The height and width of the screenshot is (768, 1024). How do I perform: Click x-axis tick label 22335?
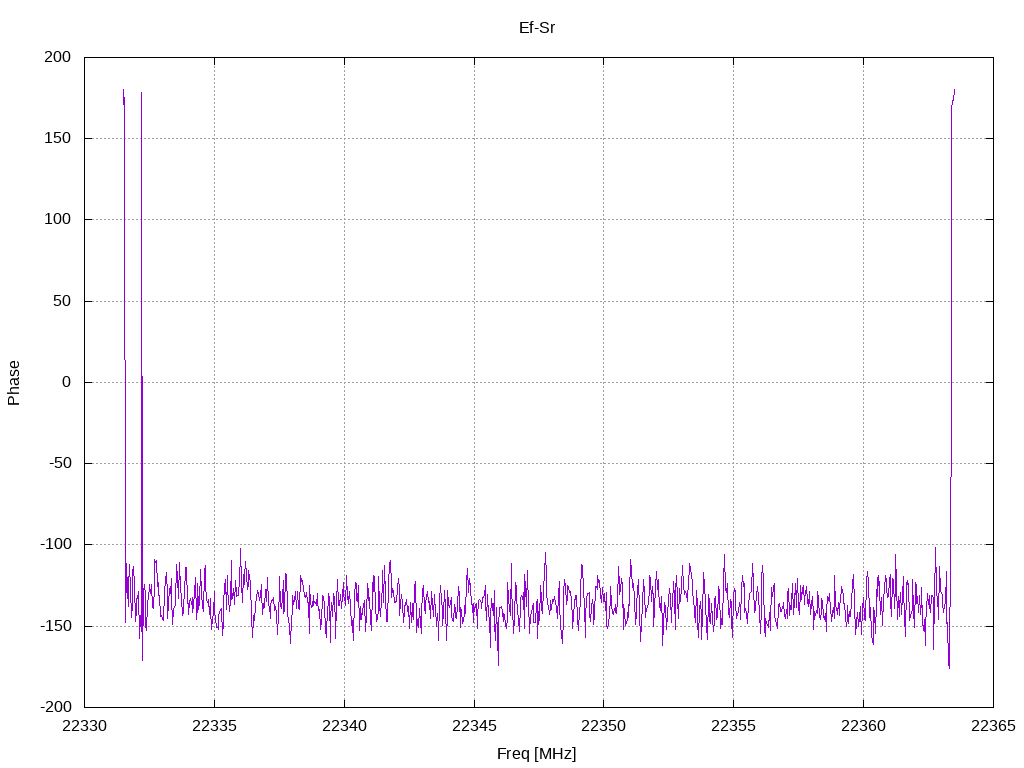(x=214, y=726)
